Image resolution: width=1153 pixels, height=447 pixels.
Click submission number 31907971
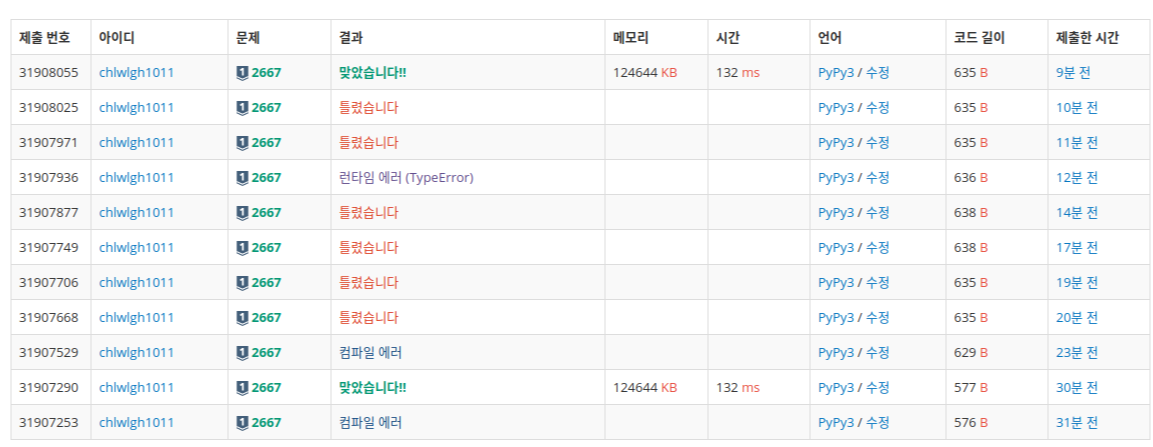(49, 143)
